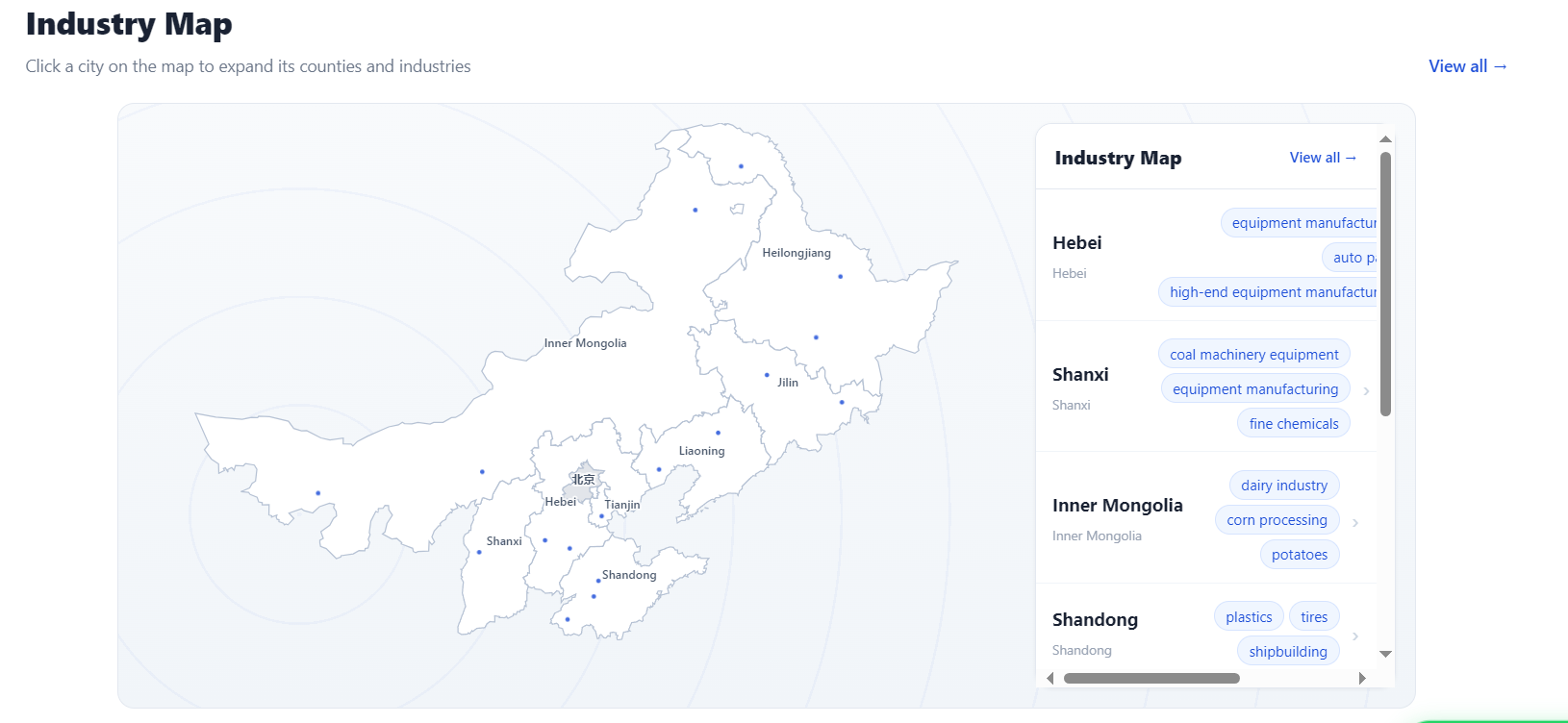Click the scroll-up arrow of the industry list

pos(1385,139)
